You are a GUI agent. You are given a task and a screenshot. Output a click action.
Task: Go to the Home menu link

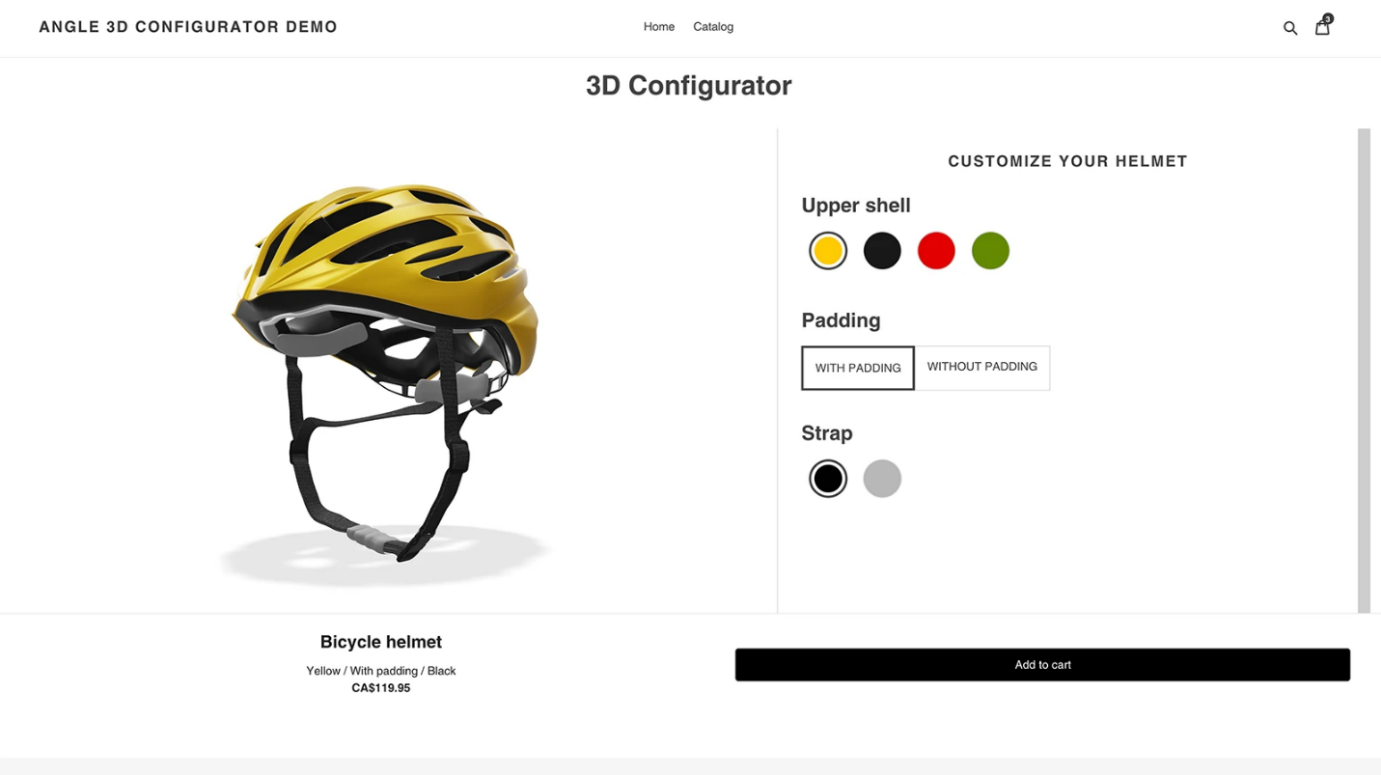(659, 27)
